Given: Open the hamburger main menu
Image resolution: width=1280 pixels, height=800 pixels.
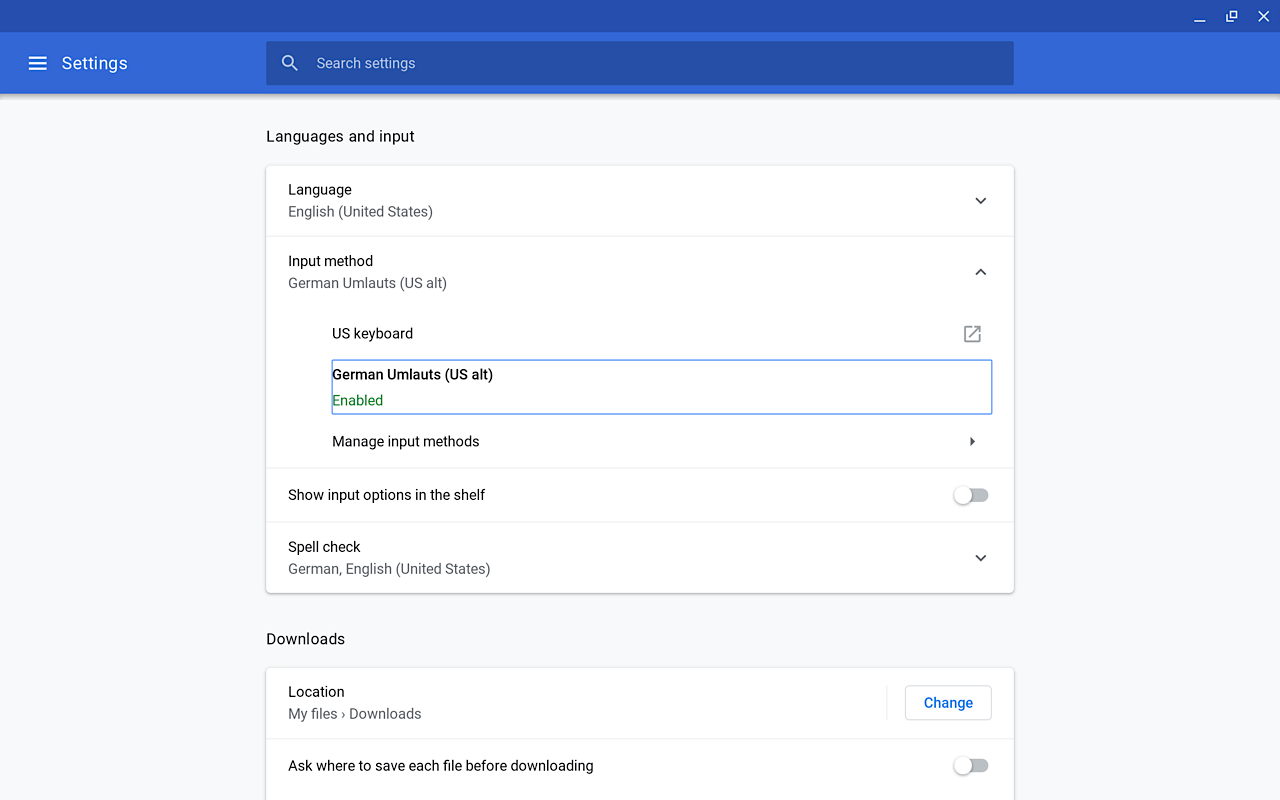Looking at the screenshot, I should (x=38, y=63).
